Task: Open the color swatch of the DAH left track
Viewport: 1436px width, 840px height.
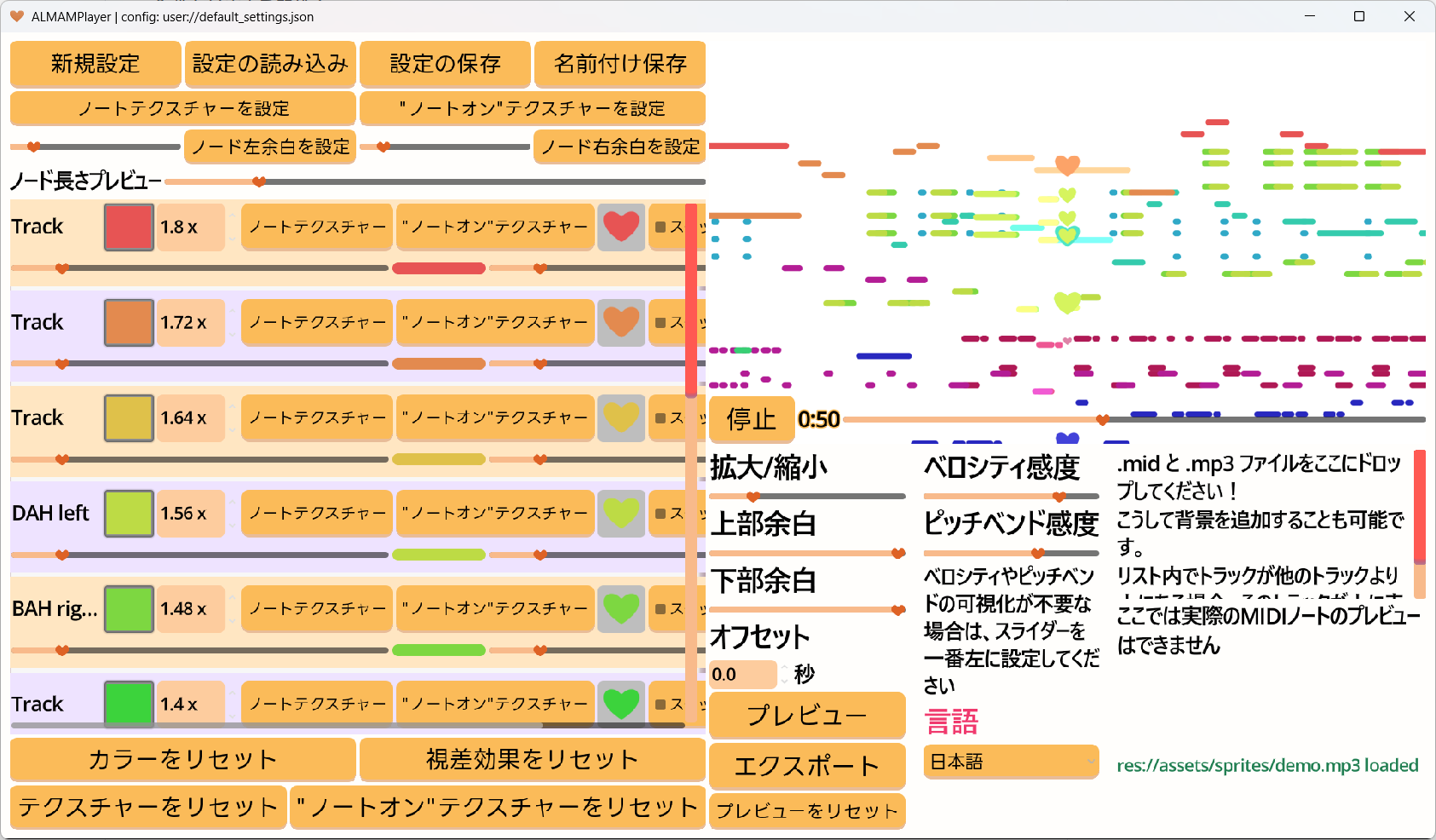Action: point(129,514)
